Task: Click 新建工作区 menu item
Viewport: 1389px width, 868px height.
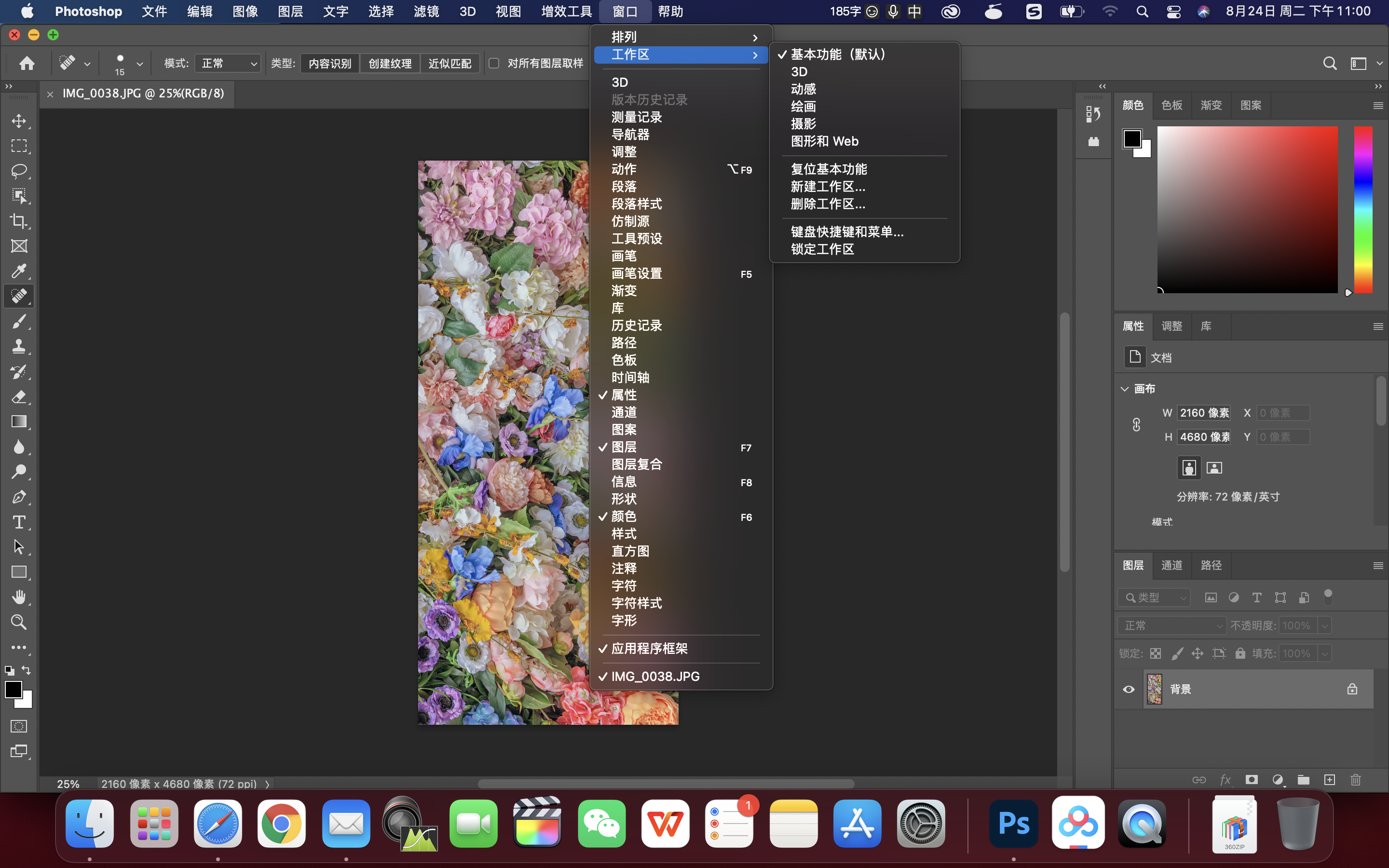Action: [824, 186]
